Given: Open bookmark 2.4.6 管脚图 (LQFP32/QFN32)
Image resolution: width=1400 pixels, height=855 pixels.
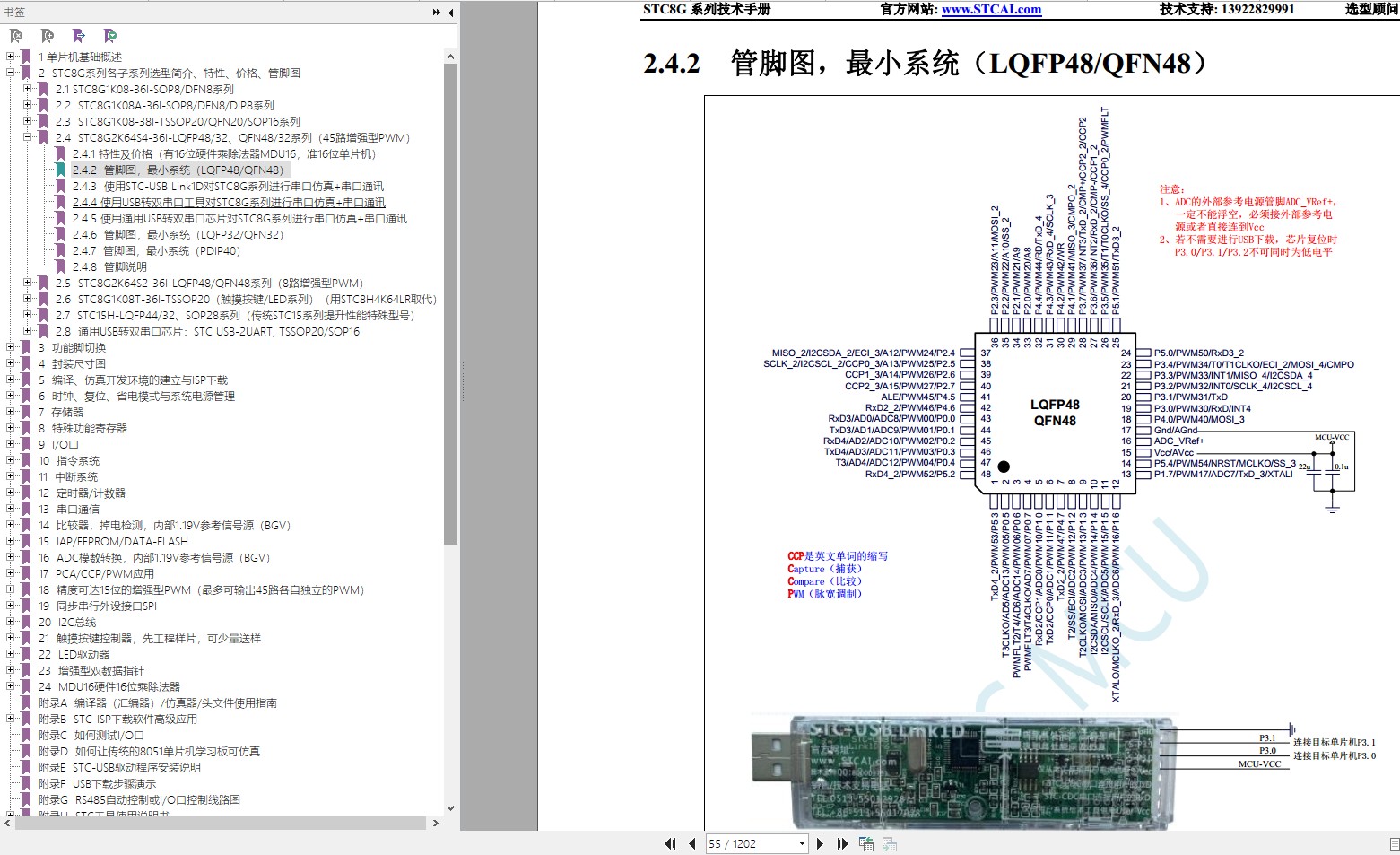Looking at the screenshot, I should (x=178, y=234).
